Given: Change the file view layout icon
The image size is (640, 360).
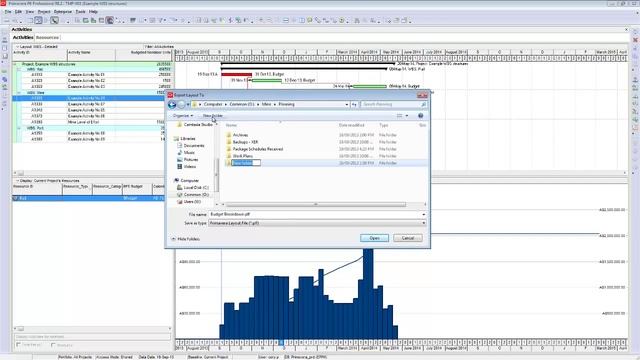Looking at the screenshot, I should 399,116.
